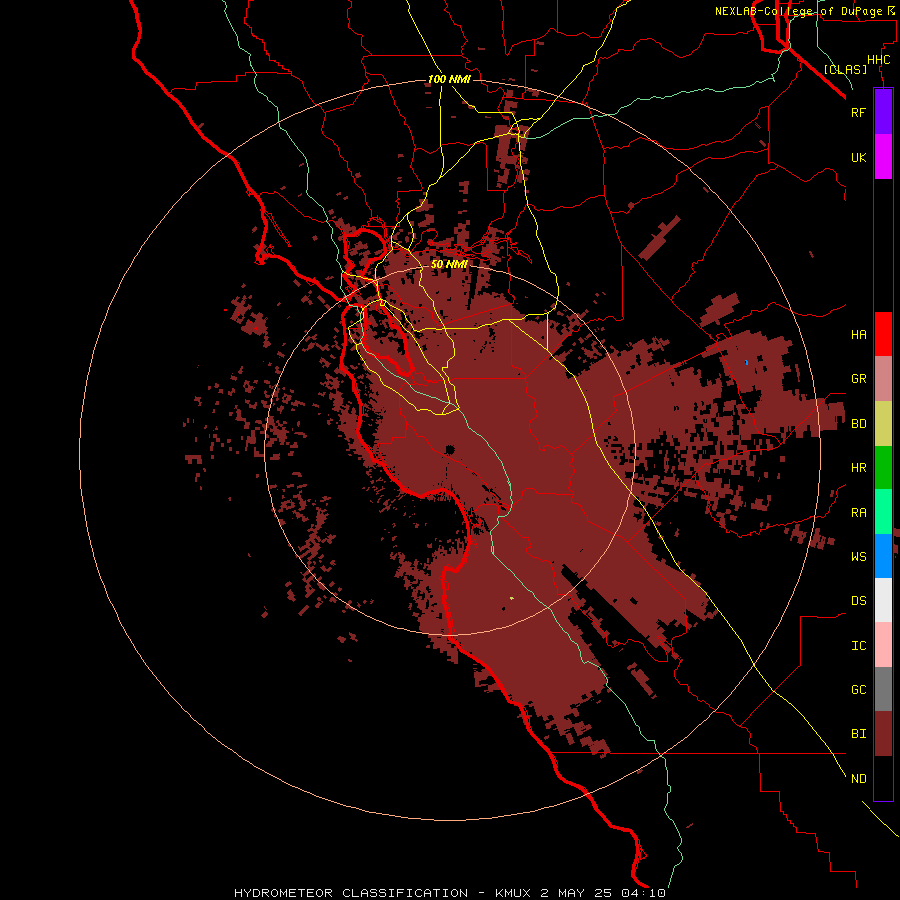Click the WS legend label

point(859,556)
